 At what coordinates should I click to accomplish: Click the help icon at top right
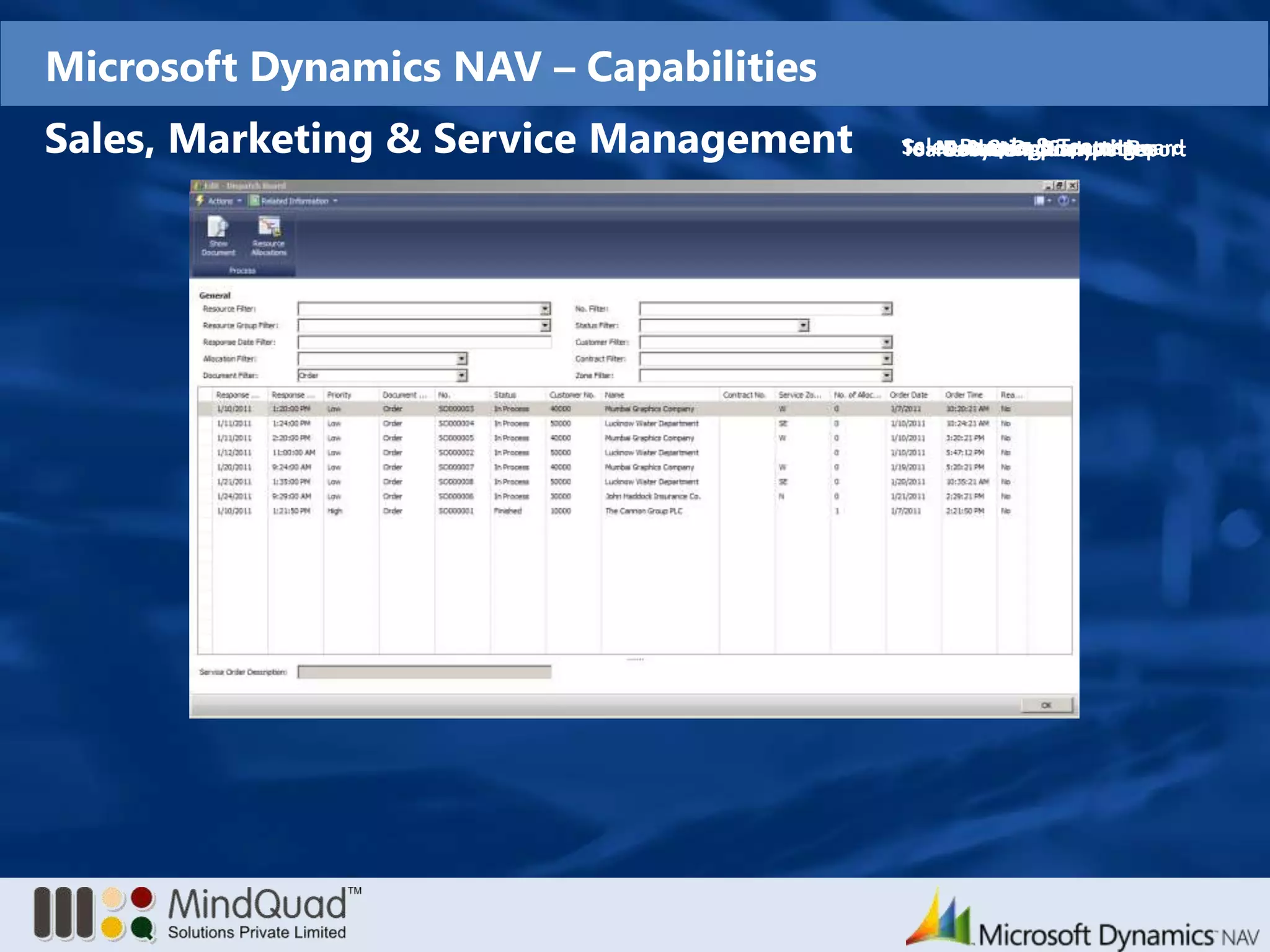1063,201
